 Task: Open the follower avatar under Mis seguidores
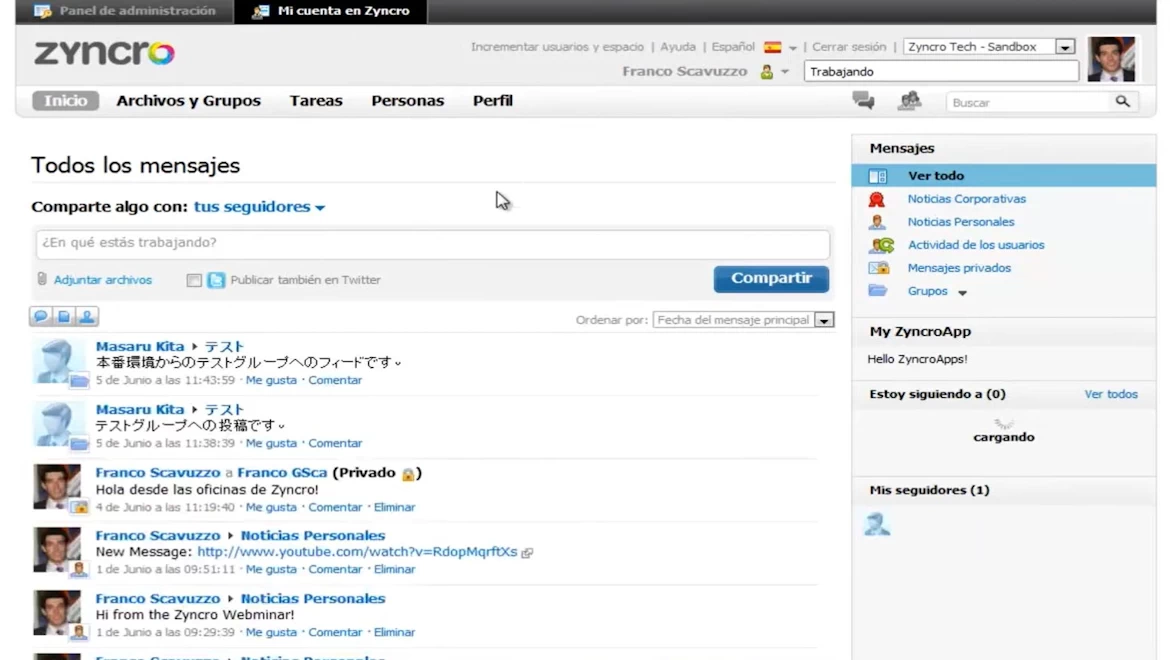[x=877, y=524]
